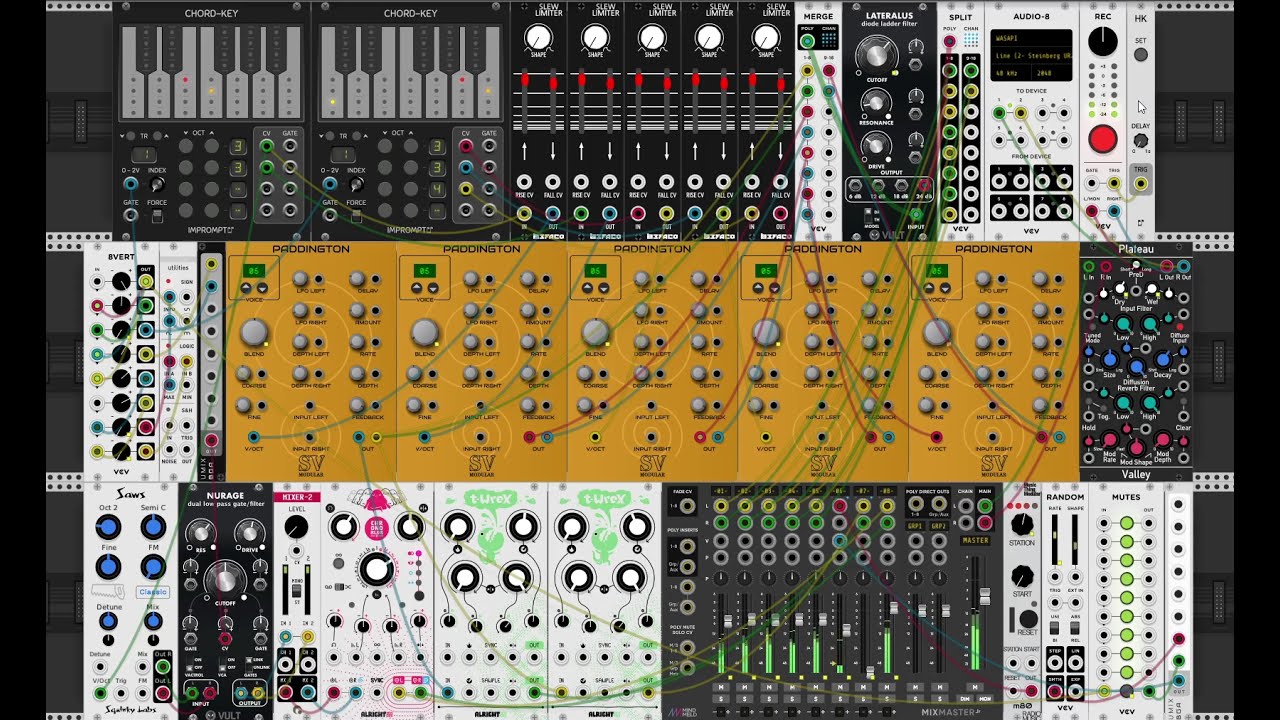The width and height of the screenshot is (1280, 720).
Task: Flip the MONO/ST switch on MIXER-2
Action: tap(297, 591)
